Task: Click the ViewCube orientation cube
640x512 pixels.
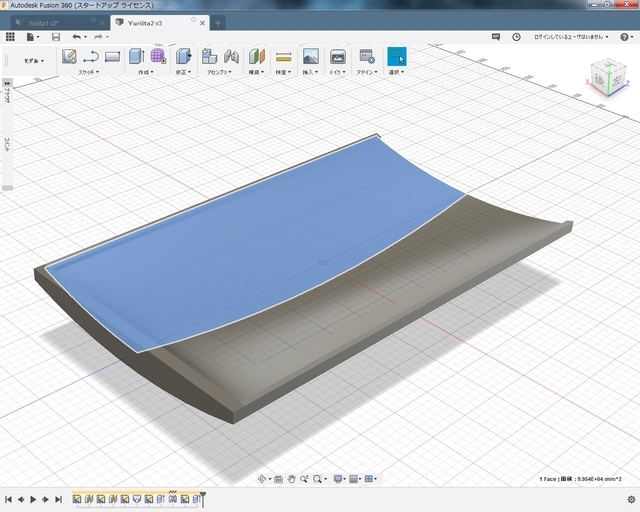Action: [x=609, y=79]
